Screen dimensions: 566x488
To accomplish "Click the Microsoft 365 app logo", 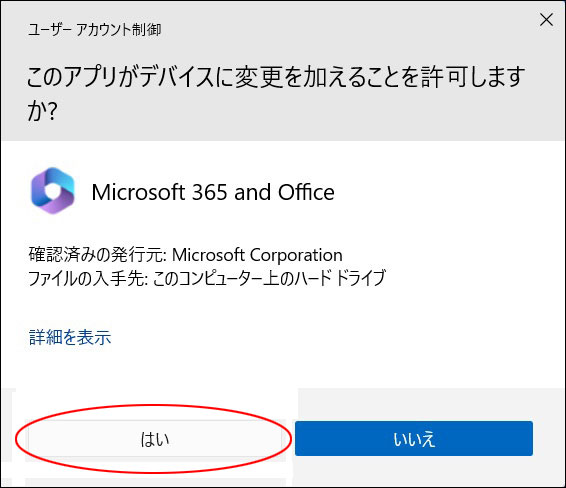I will [53, 191].
